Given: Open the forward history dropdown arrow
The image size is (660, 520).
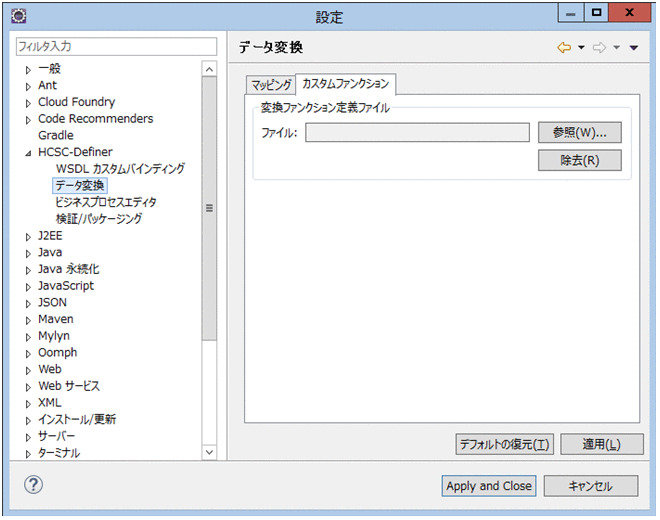Looking at the screenshot, I should 616,48.
